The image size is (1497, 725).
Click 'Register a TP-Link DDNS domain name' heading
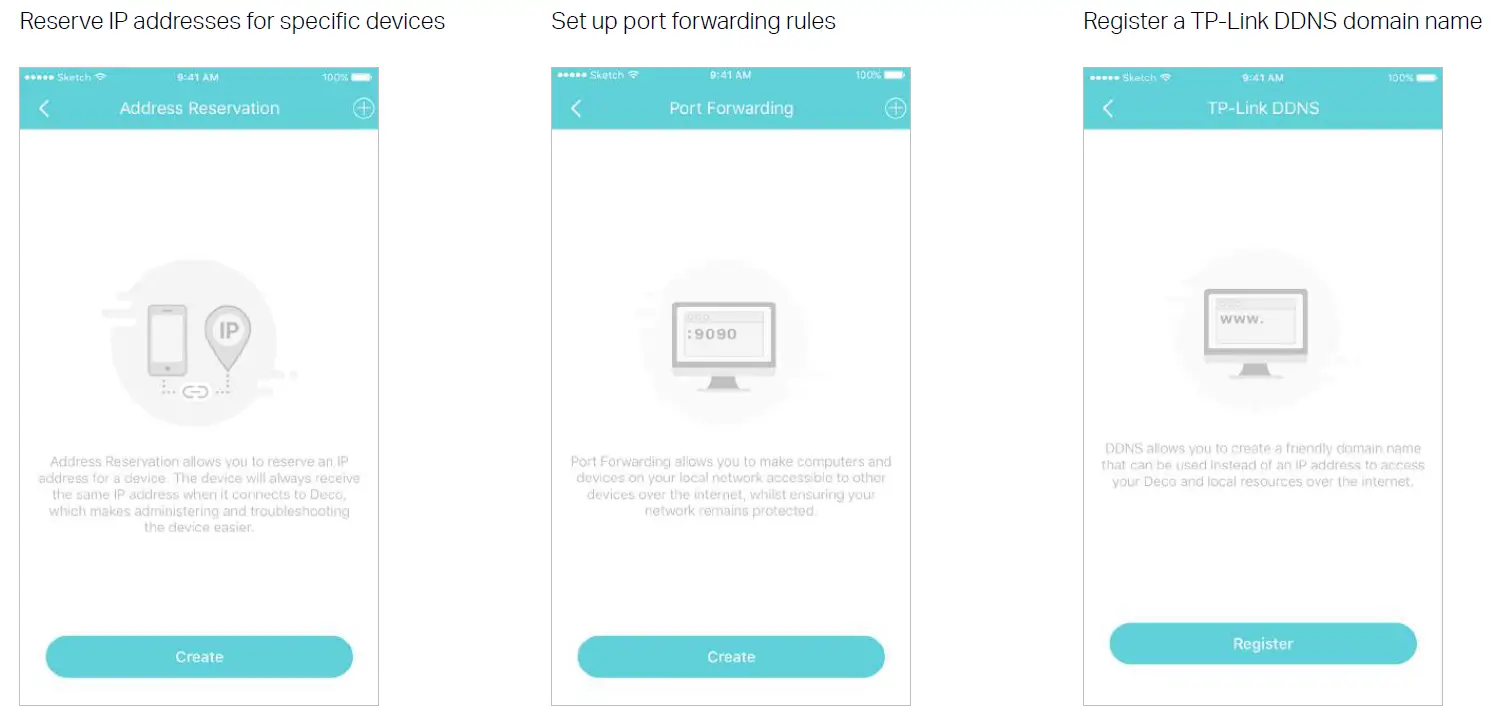[1282, 21]
